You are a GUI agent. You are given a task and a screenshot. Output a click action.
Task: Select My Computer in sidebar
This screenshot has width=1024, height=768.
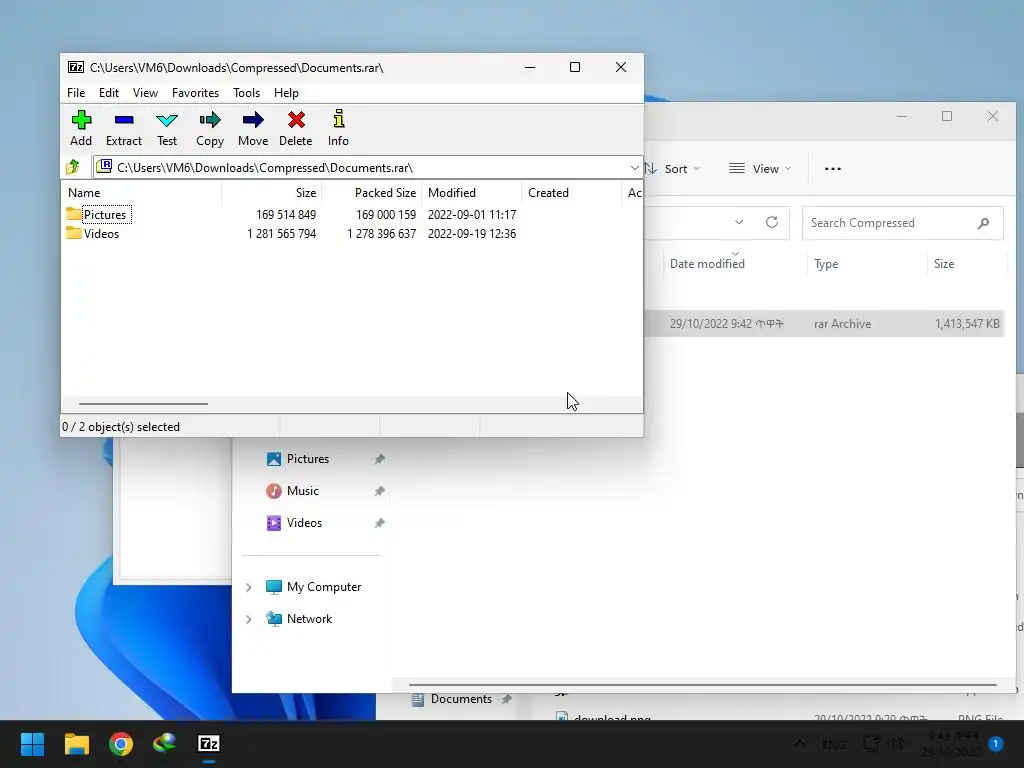point(313,587)
